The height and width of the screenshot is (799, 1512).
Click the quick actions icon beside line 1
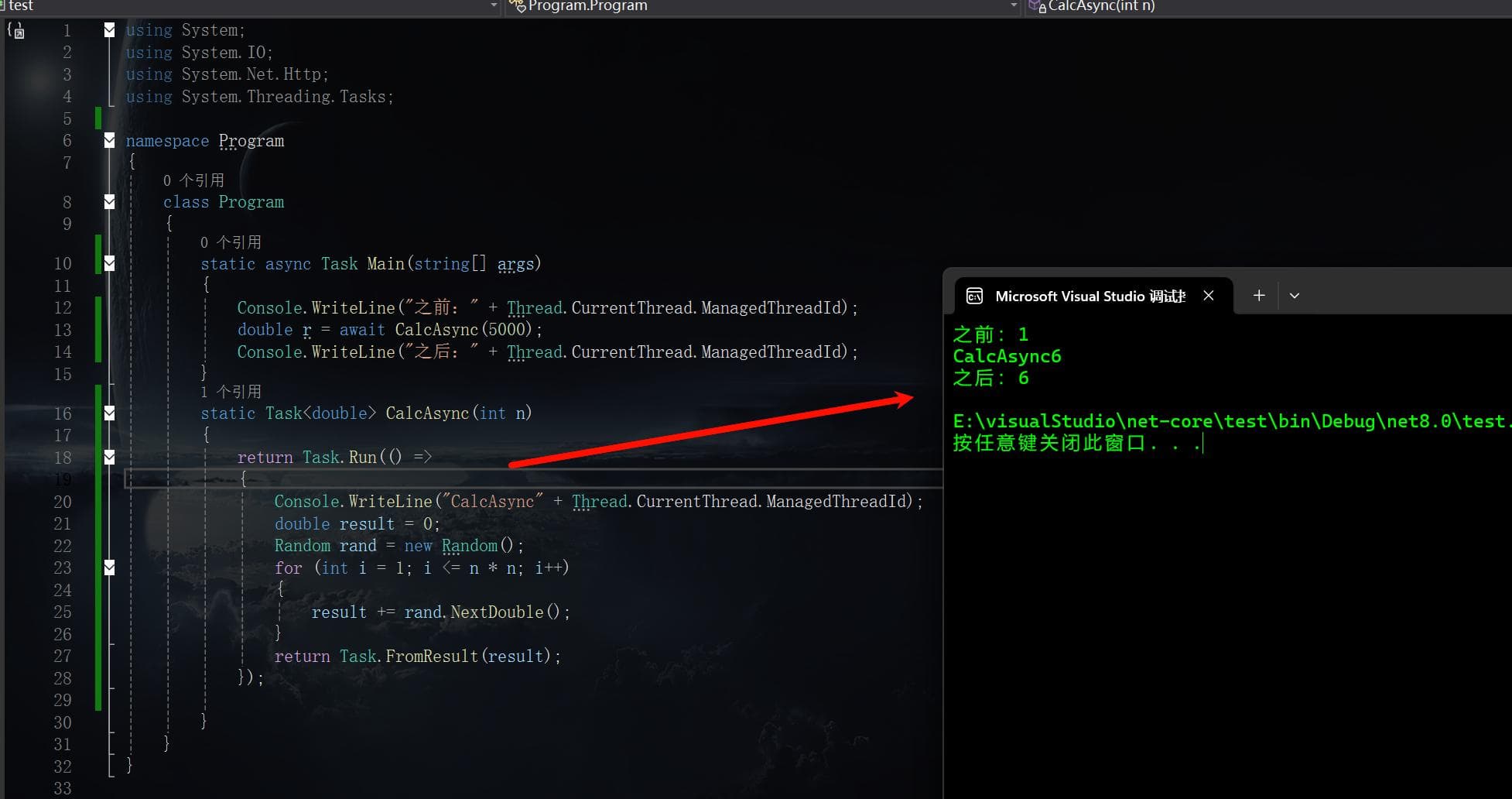click(x=15, y=31)
